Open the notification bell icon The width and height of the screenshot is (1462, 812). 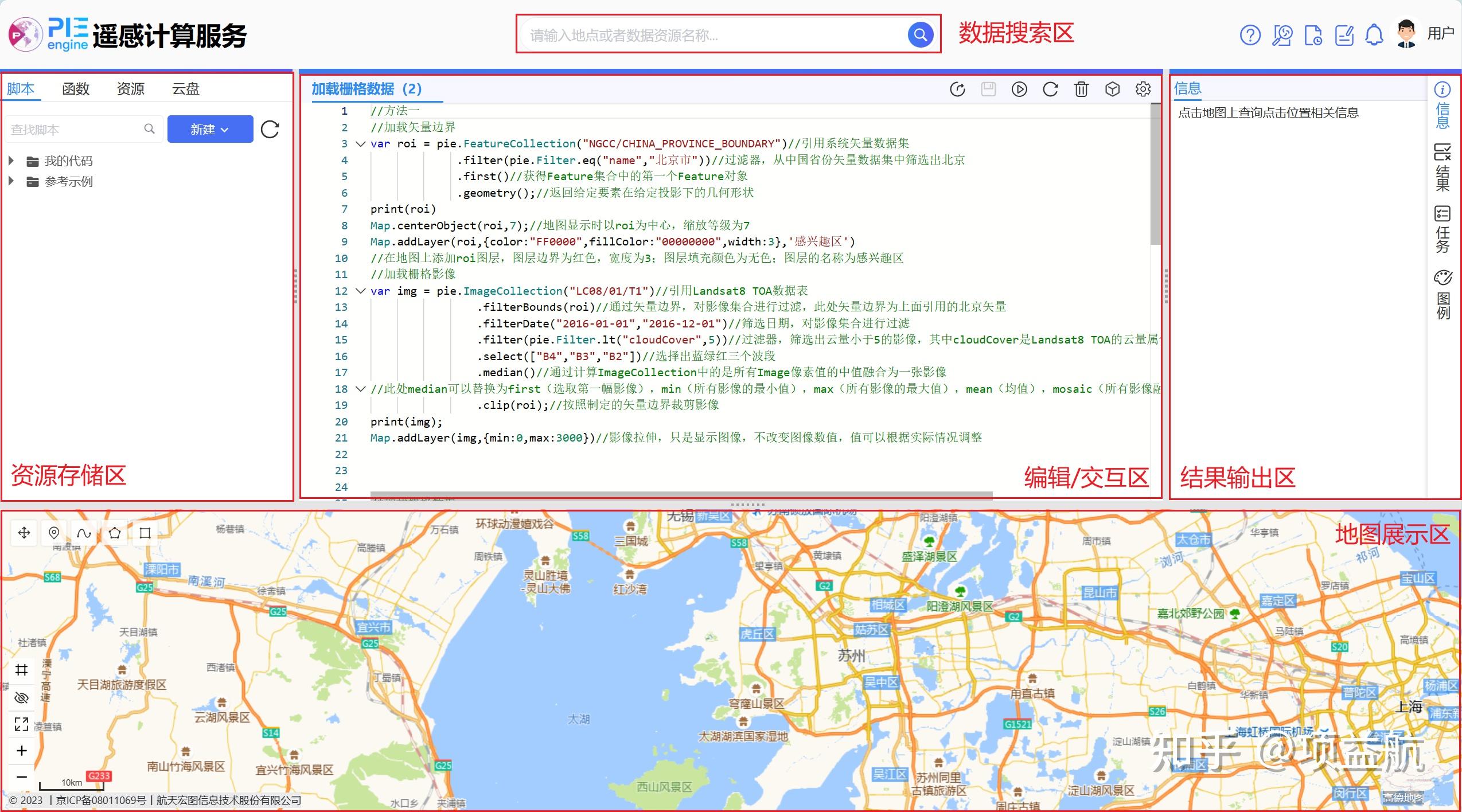pos(1374,35)
